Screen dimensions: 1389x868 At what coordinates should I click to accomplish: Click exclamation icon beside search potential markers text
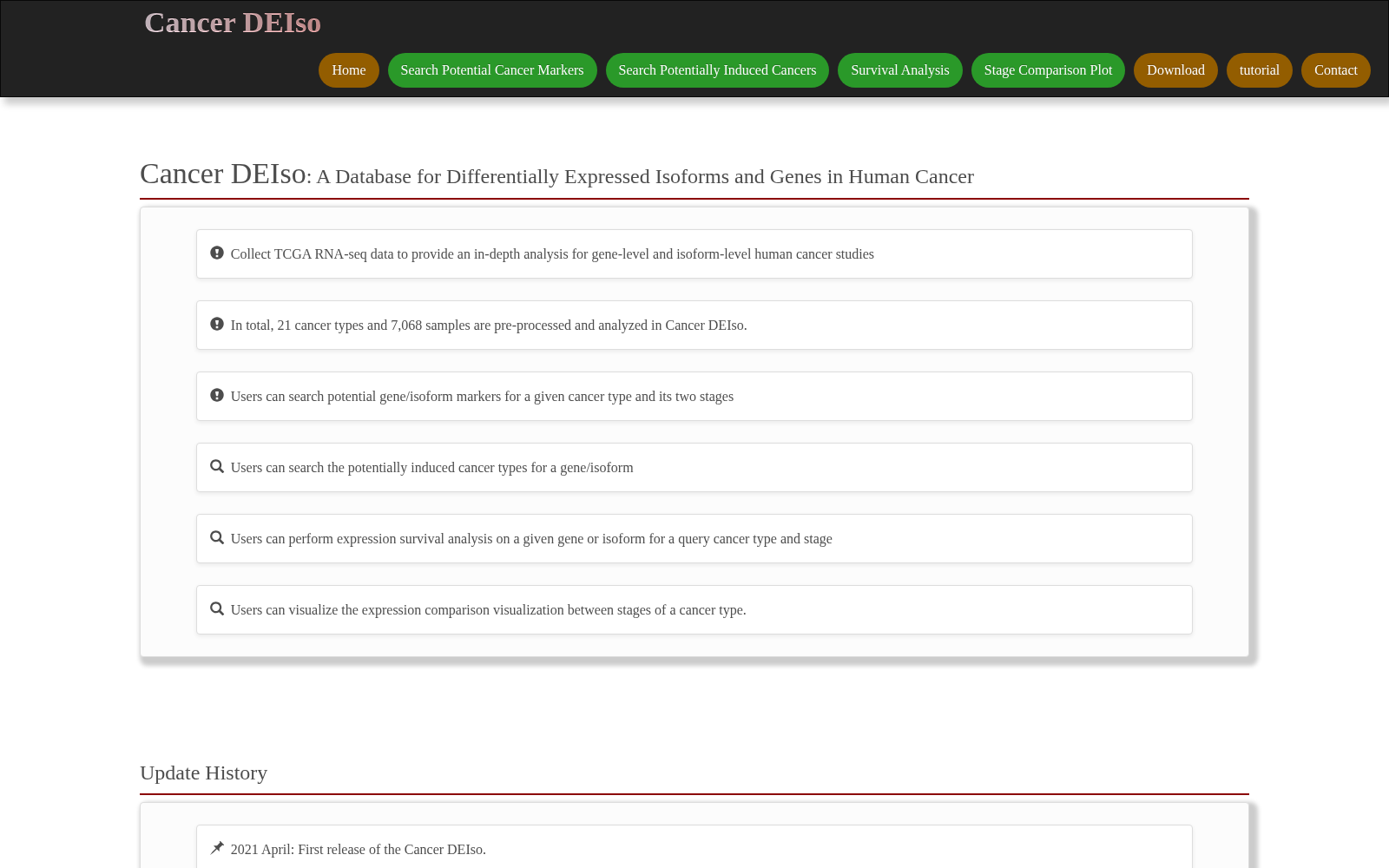pyautogui.click(x=217, y=395)
